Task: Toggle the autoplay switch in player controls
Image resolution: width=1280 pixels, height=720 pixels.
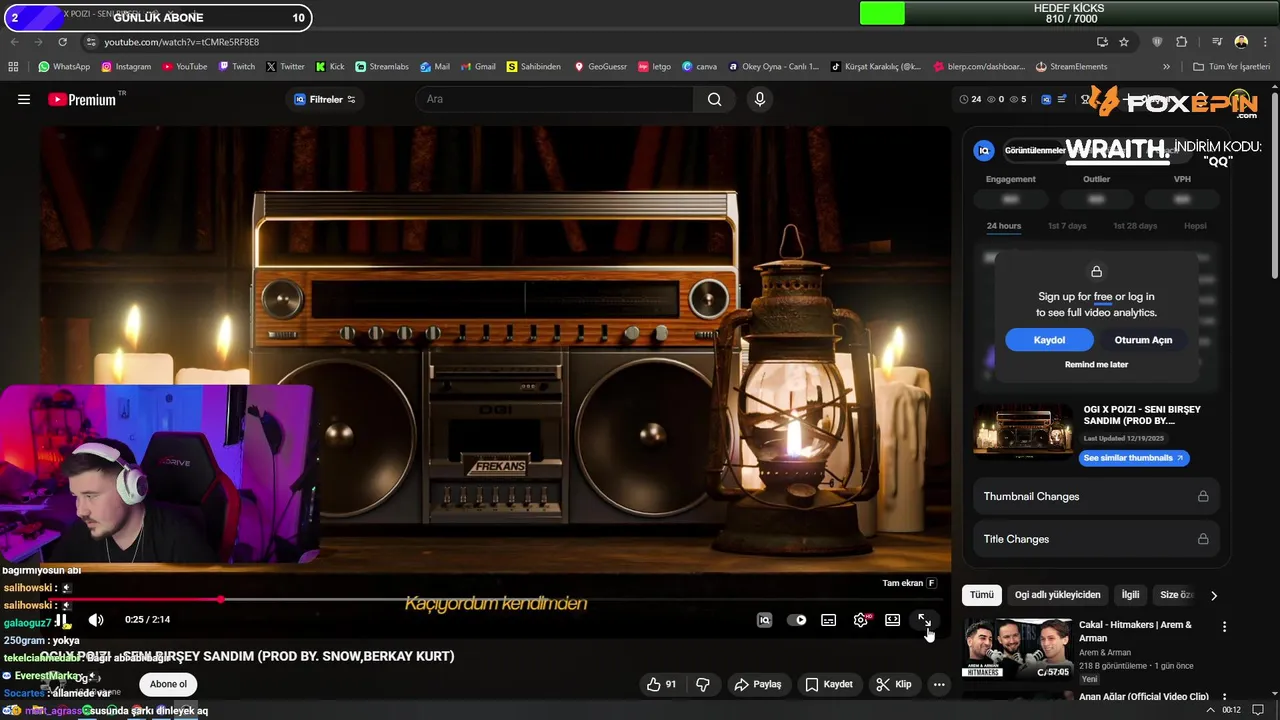Action: pos(797,620)
